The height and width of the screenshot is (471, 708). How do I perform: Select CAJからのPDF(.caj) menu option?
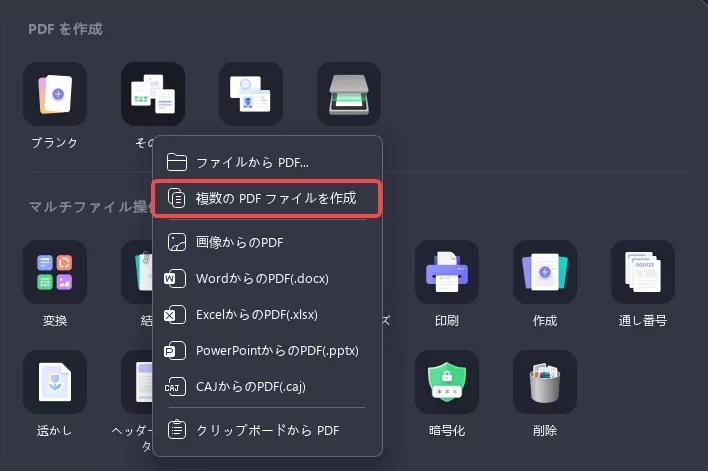(x=267, y=387)
